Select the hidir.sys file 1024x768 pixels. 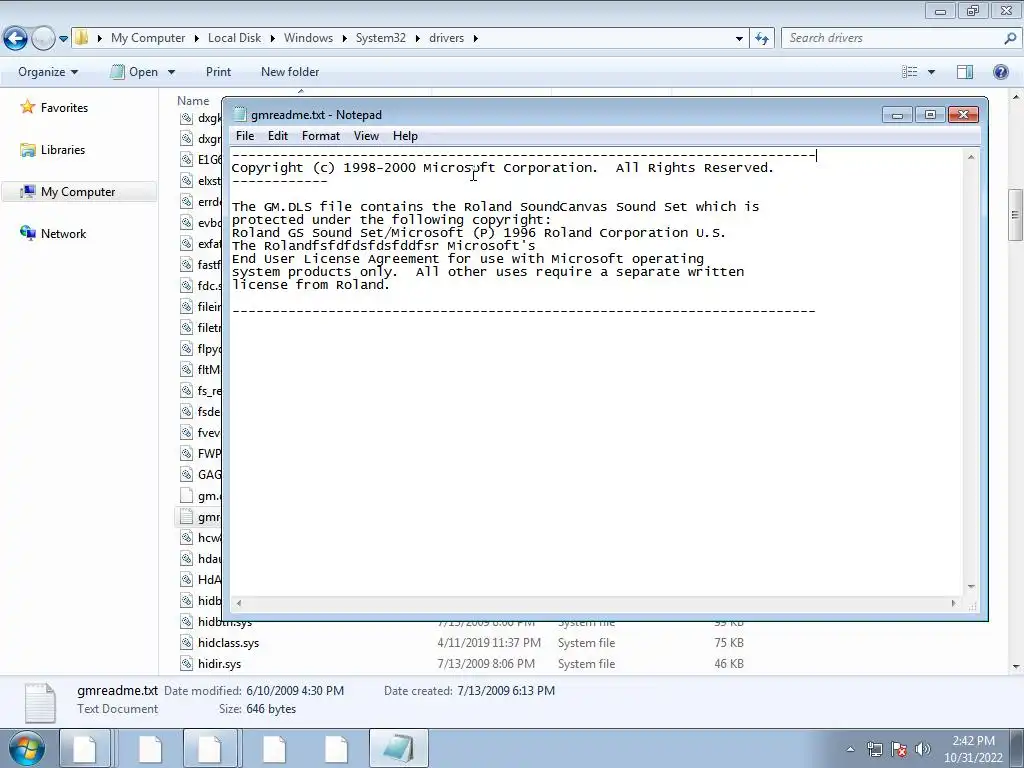pos(219,664)
